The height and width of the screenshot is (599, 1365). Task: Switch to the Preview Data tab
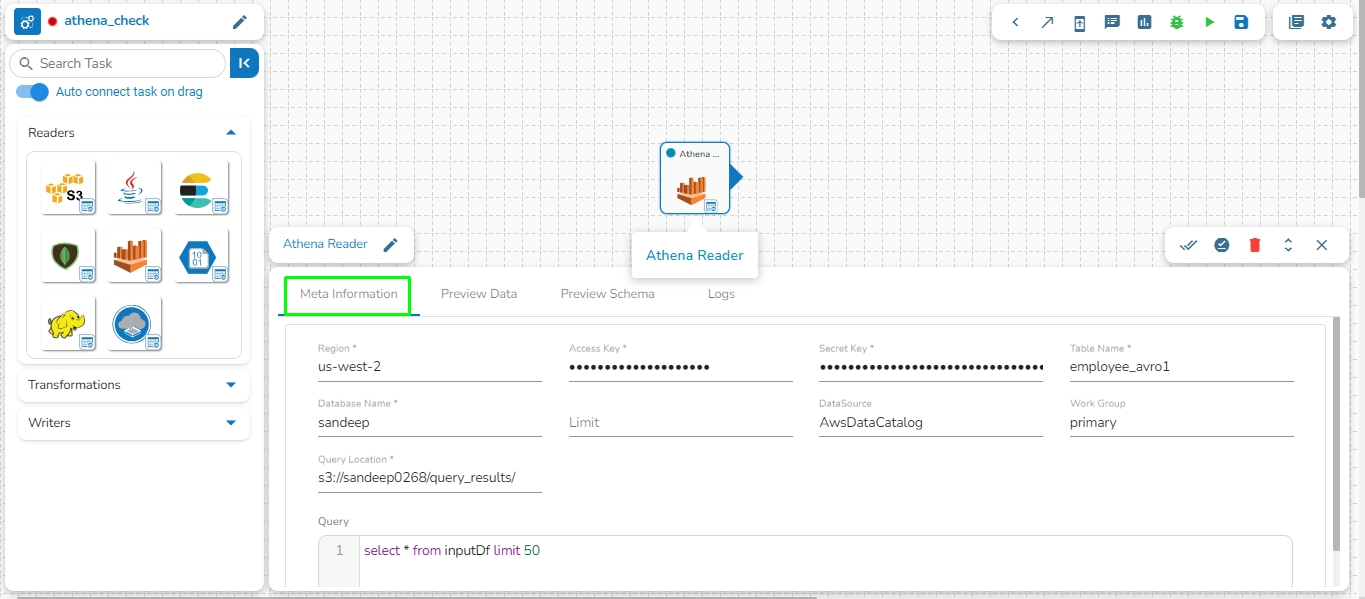coord(479,294)
